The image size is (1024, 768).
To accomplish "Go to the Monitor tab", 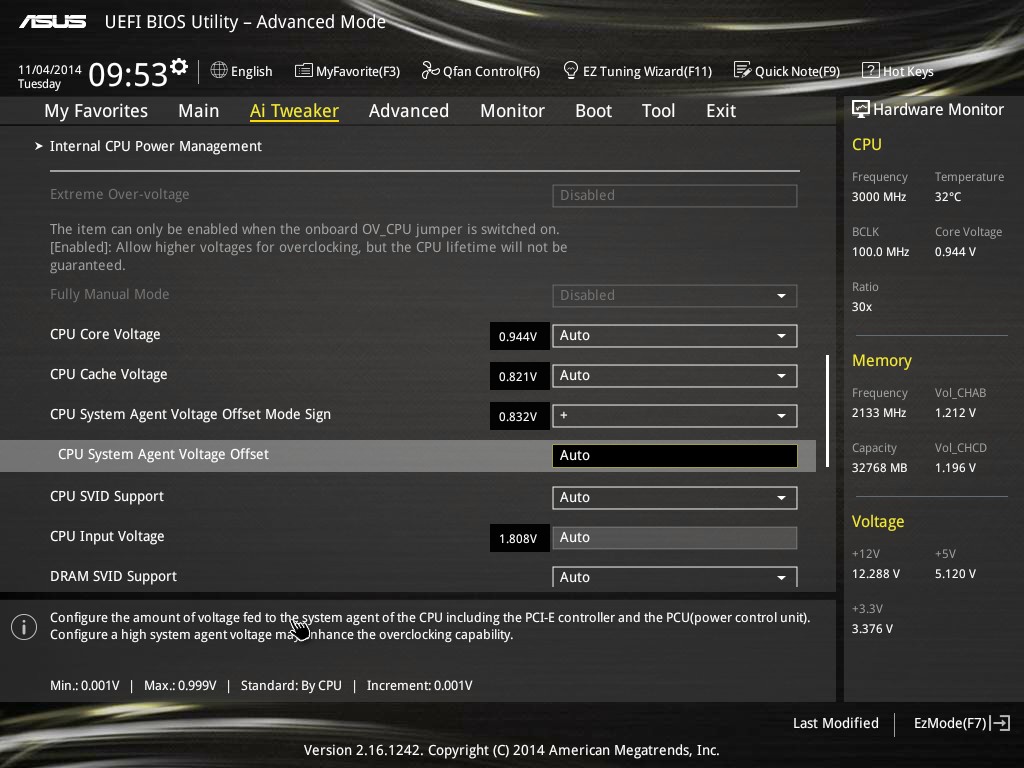I will pyautogui.click(x=512, y=111).
